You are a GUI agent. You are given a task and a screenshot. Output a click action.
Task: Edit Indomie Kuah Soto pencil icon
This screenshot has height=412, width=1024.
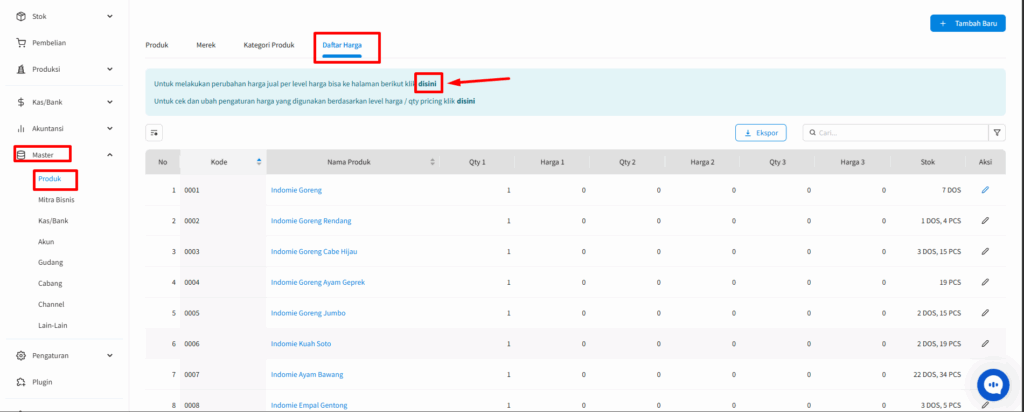[985, 343]
